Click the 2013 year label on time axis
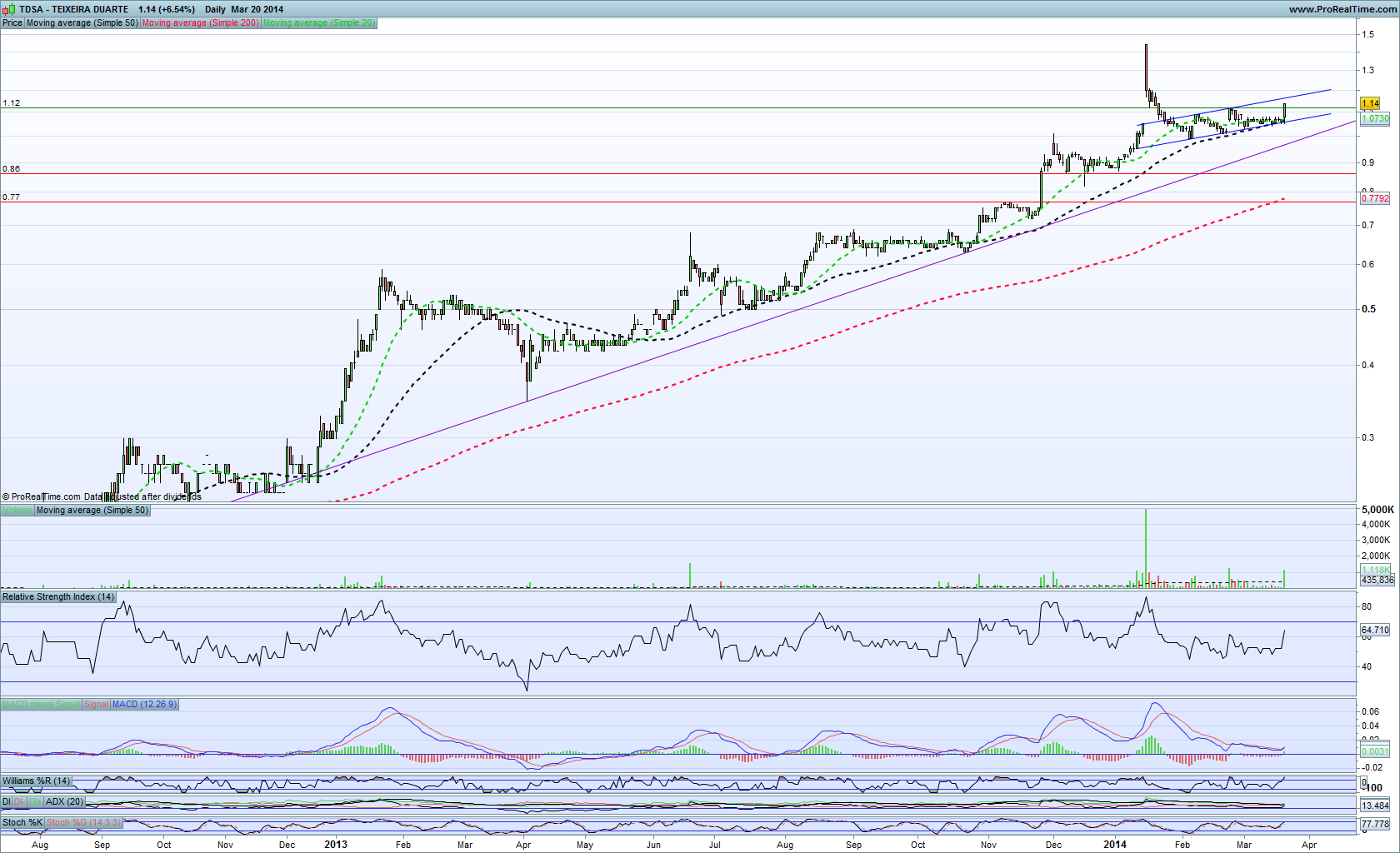 click(x=336, y=845)
